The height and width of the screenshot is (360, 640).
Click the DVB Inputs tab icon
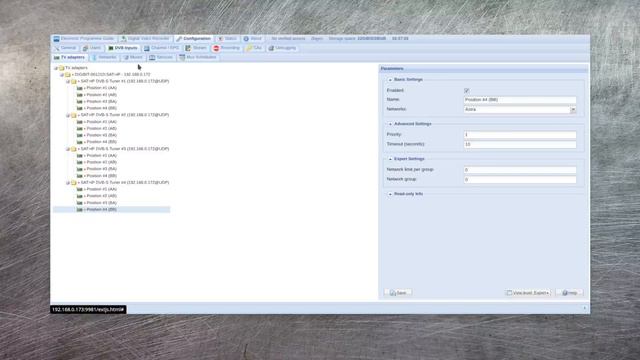111,48
